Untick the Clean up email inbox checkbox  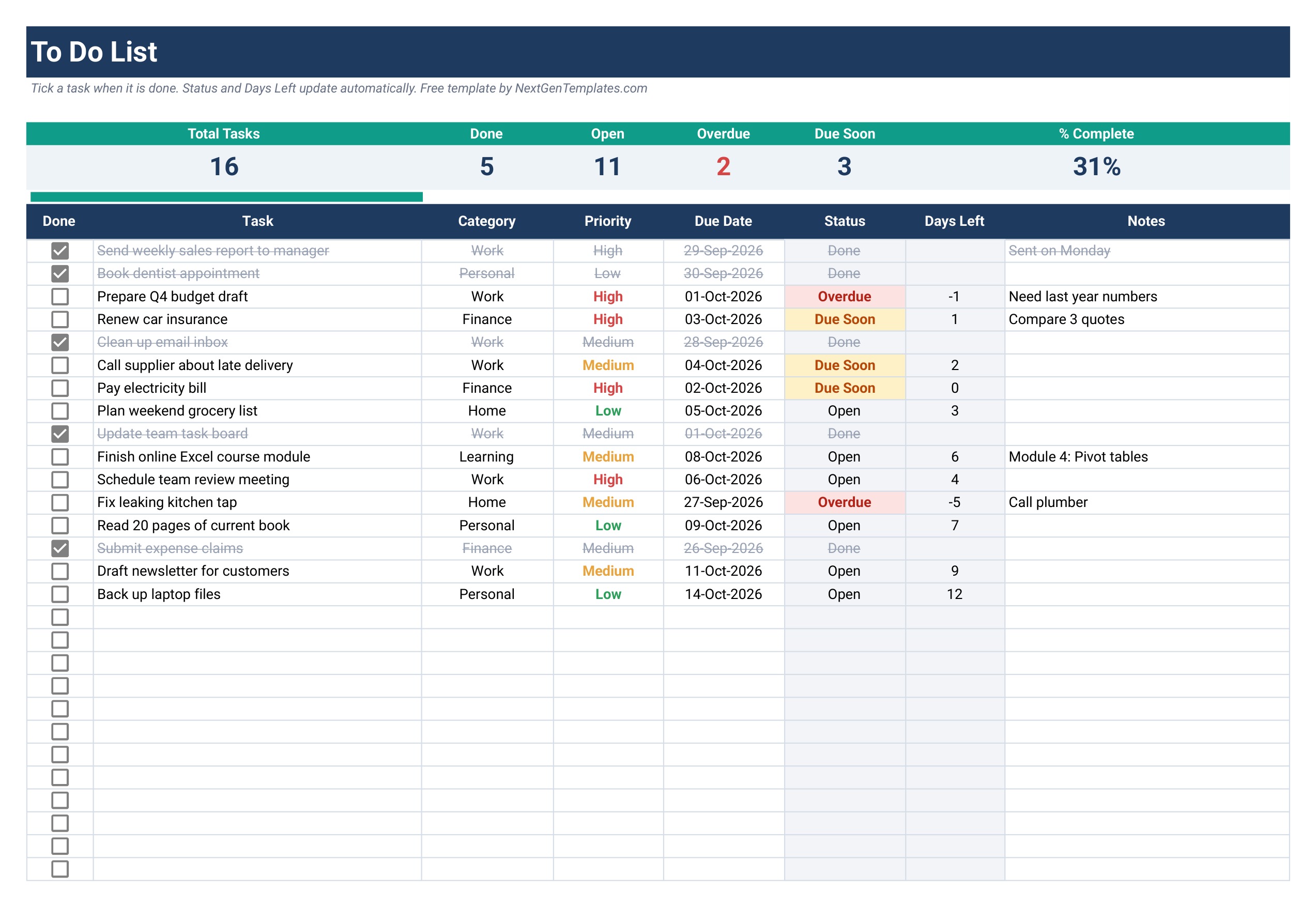click(x=59, y=342)
